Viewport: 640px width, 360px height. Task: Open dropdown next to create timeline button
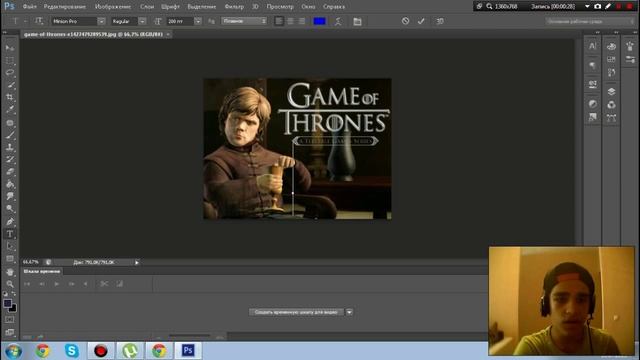[349, 312]
